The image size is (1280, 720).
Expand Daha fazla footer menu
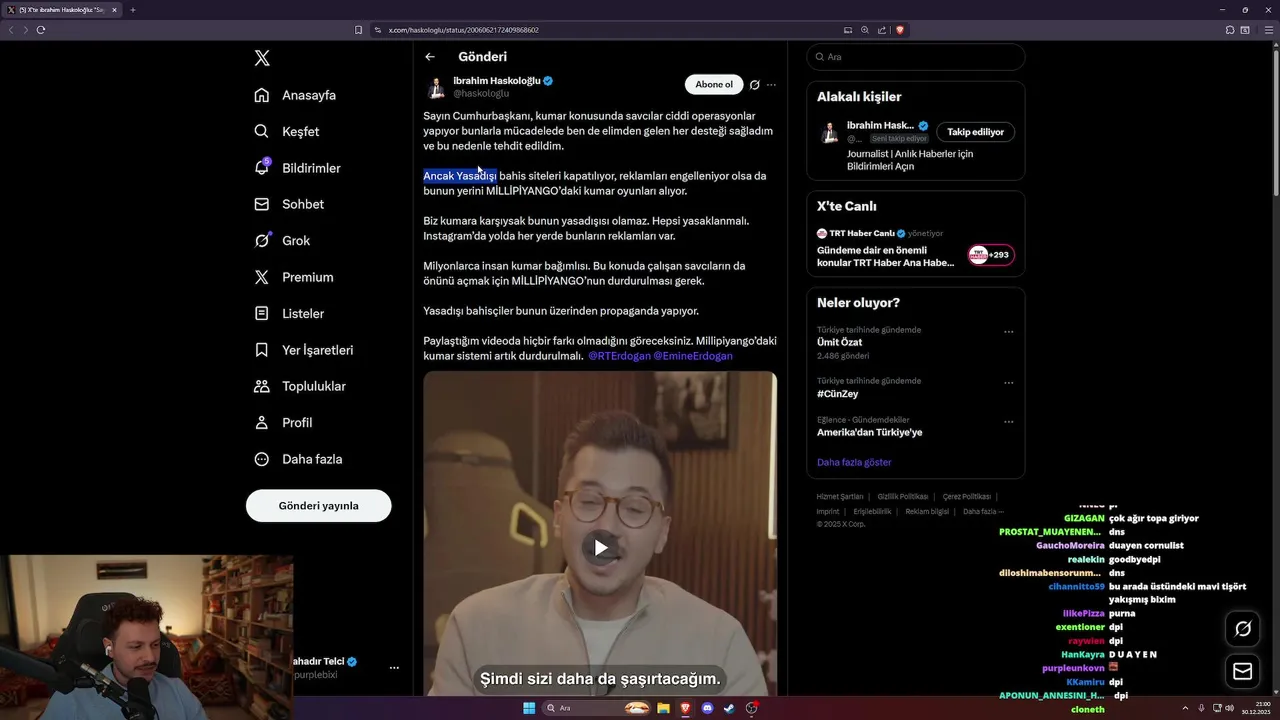pyautogui.click(x=983, y=511)
